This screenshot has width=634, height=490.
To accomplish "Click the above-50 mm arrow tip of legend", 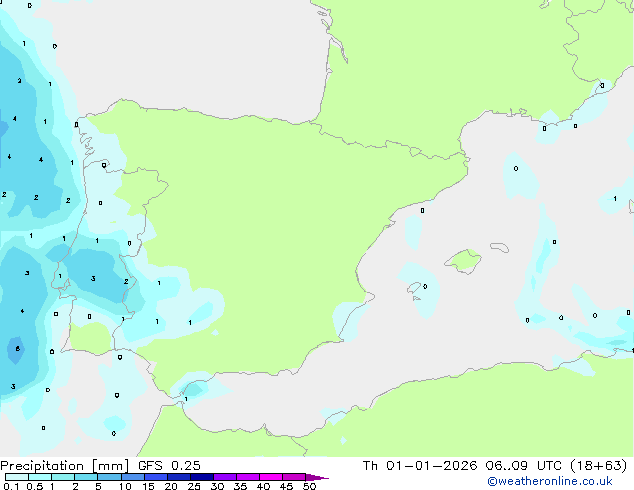I will point(317,477).
